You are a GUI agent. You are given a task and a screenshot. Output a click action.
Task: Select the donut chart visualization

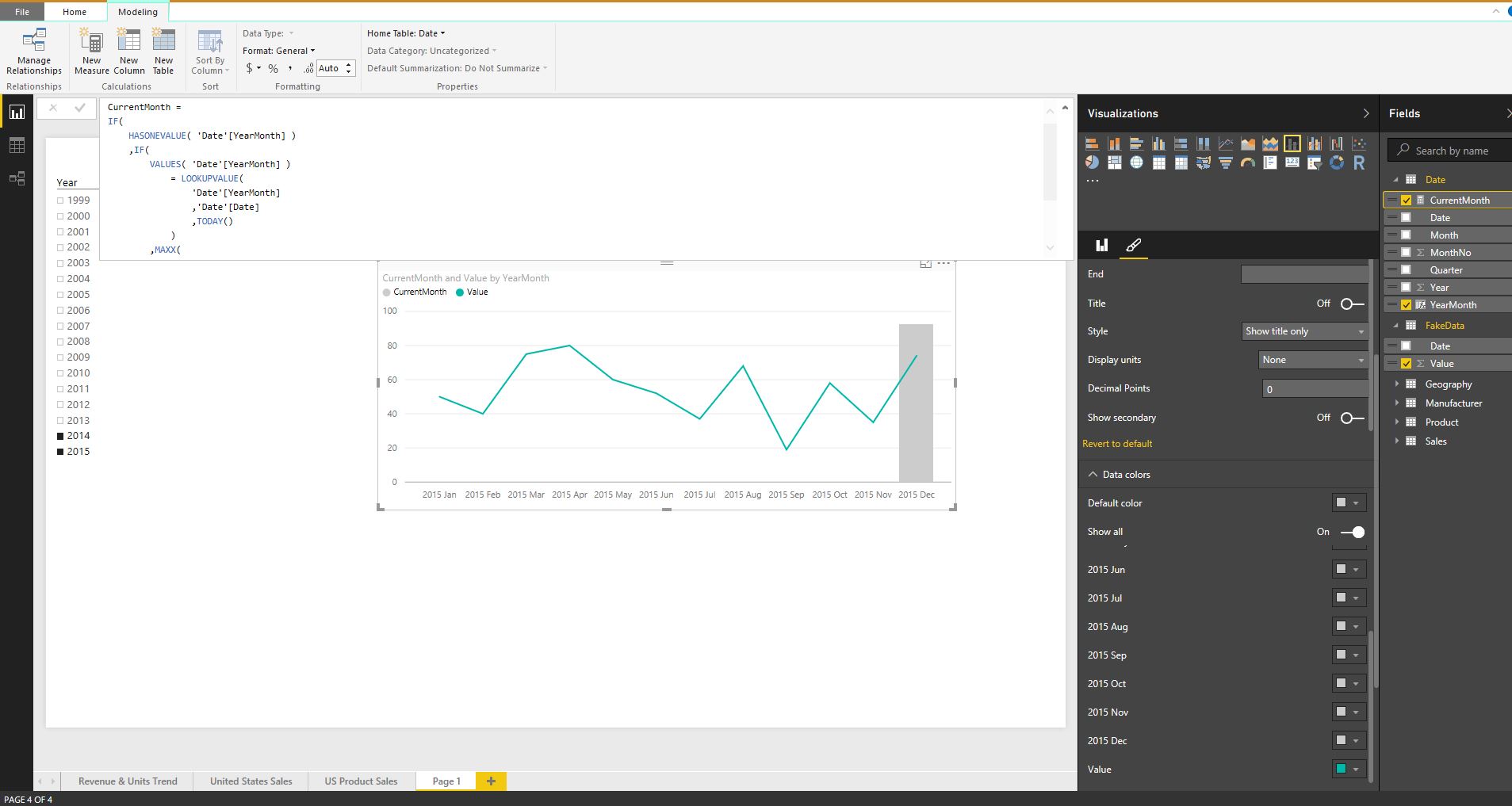(1337, 162)
